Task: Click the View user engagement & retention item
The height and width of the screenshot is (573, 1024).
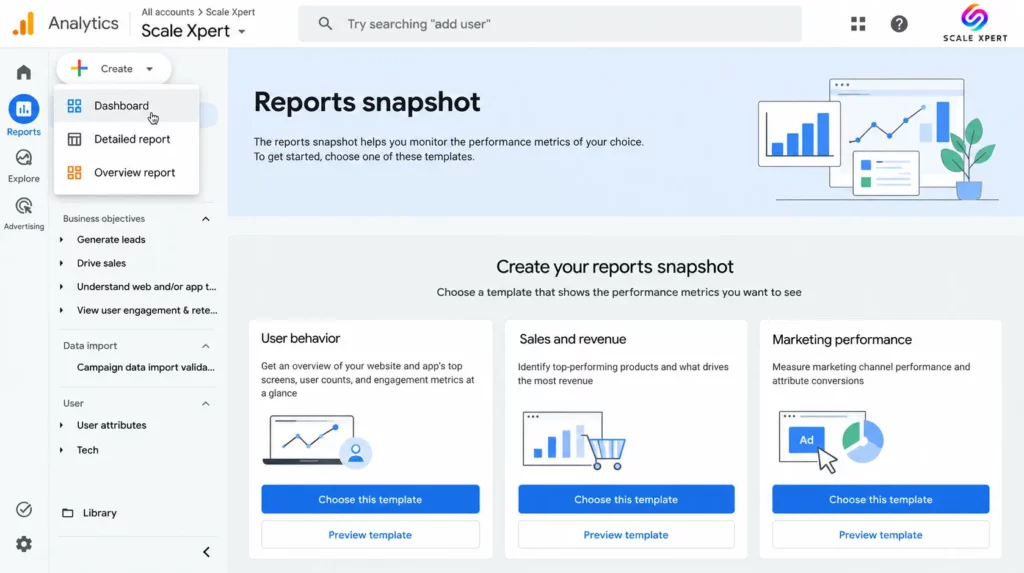Action: [x=147, y=310]
